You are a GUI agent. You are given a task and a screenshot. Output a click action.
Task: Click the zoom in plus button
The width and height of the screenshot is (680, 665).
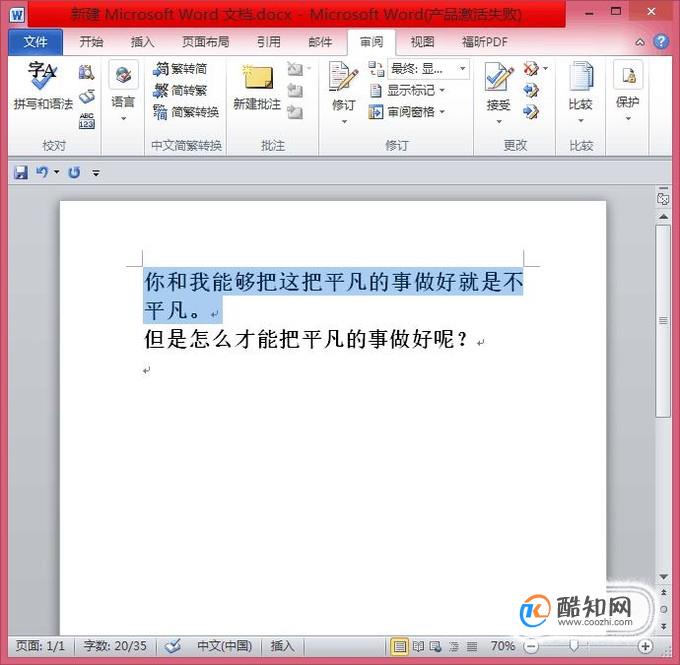[x=645, y=647]
